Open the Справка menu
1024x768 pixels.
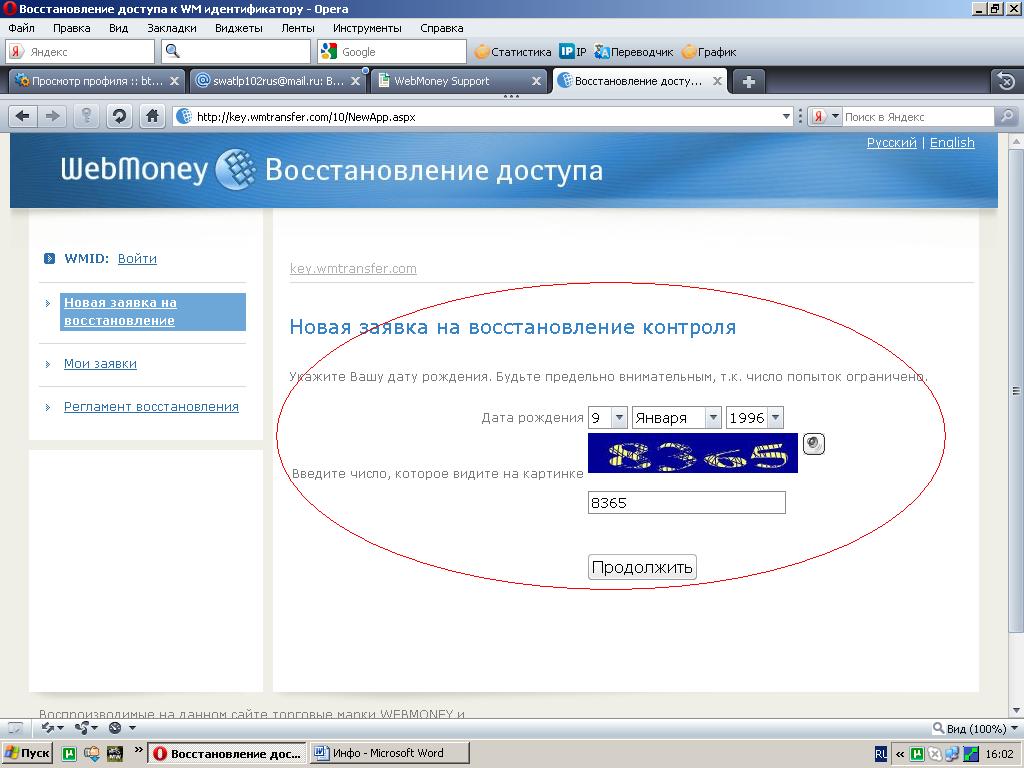441,28
